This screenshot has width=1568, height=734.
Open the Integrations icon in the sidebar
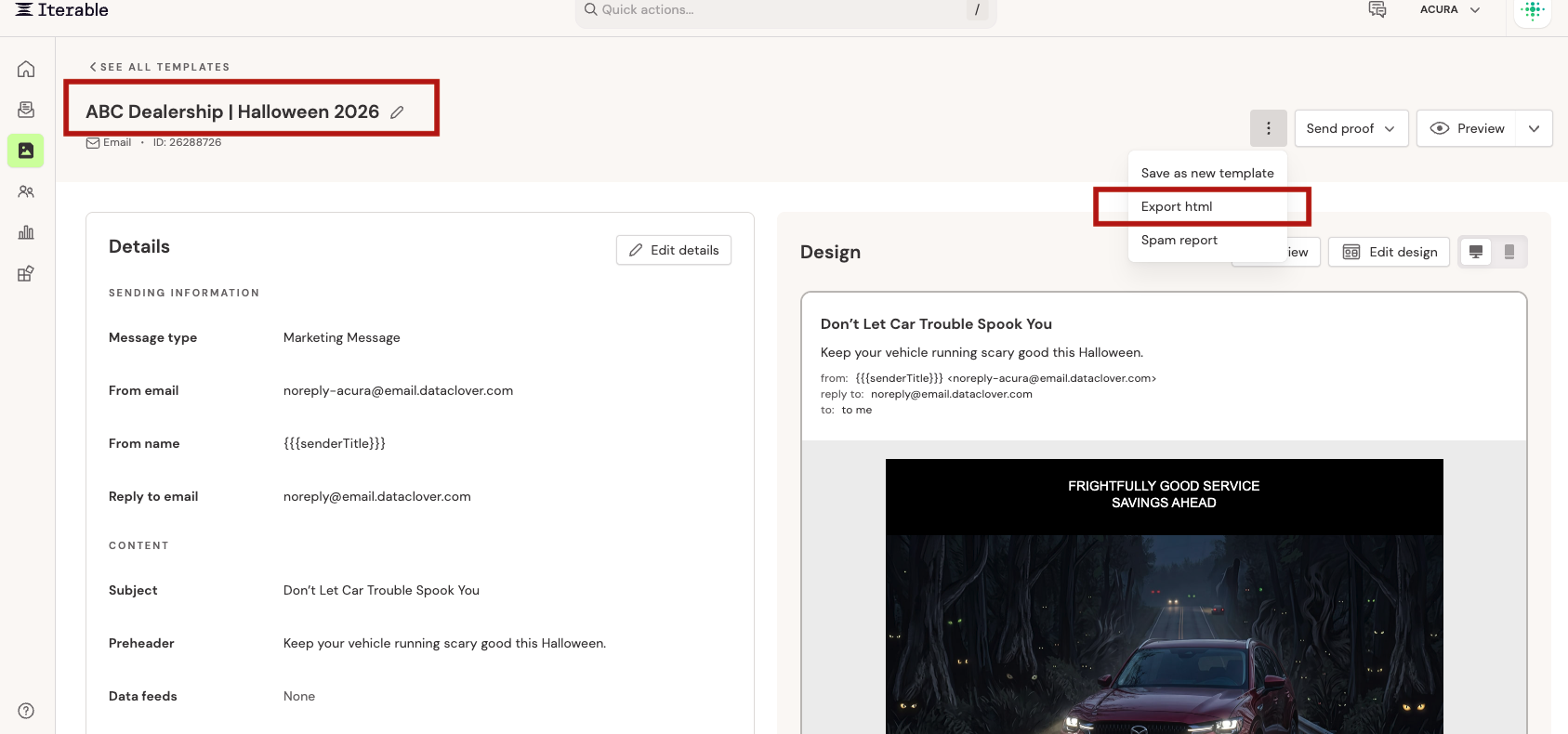pyautogui.click(x=26, y=273)
